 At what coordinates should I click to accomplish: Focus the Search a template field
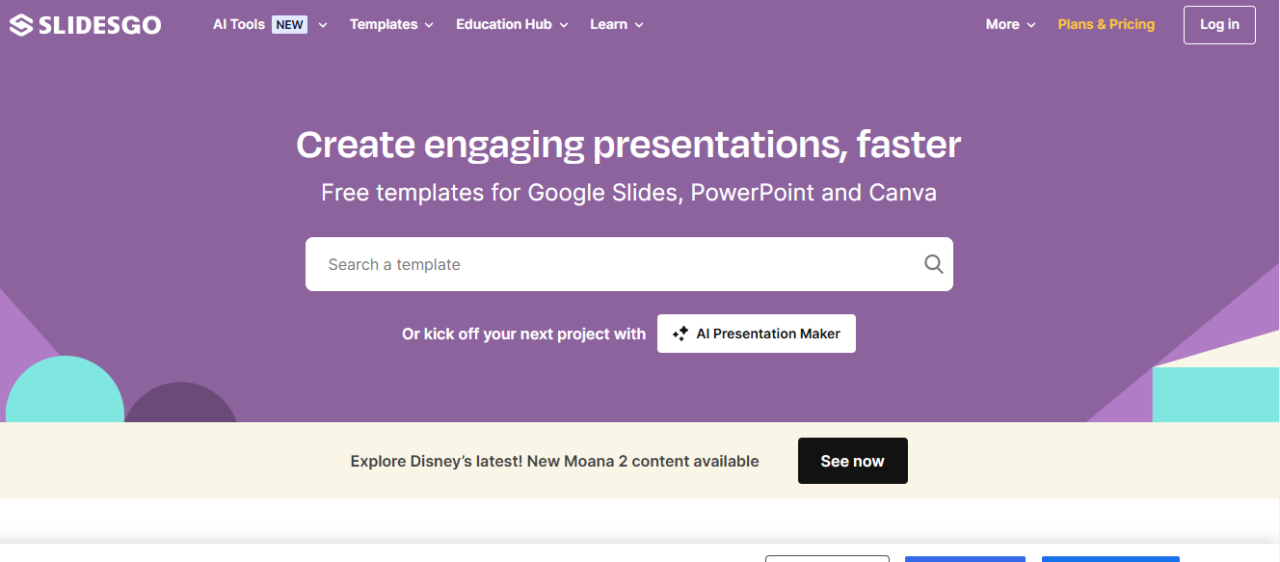click(x=629, y=264)
